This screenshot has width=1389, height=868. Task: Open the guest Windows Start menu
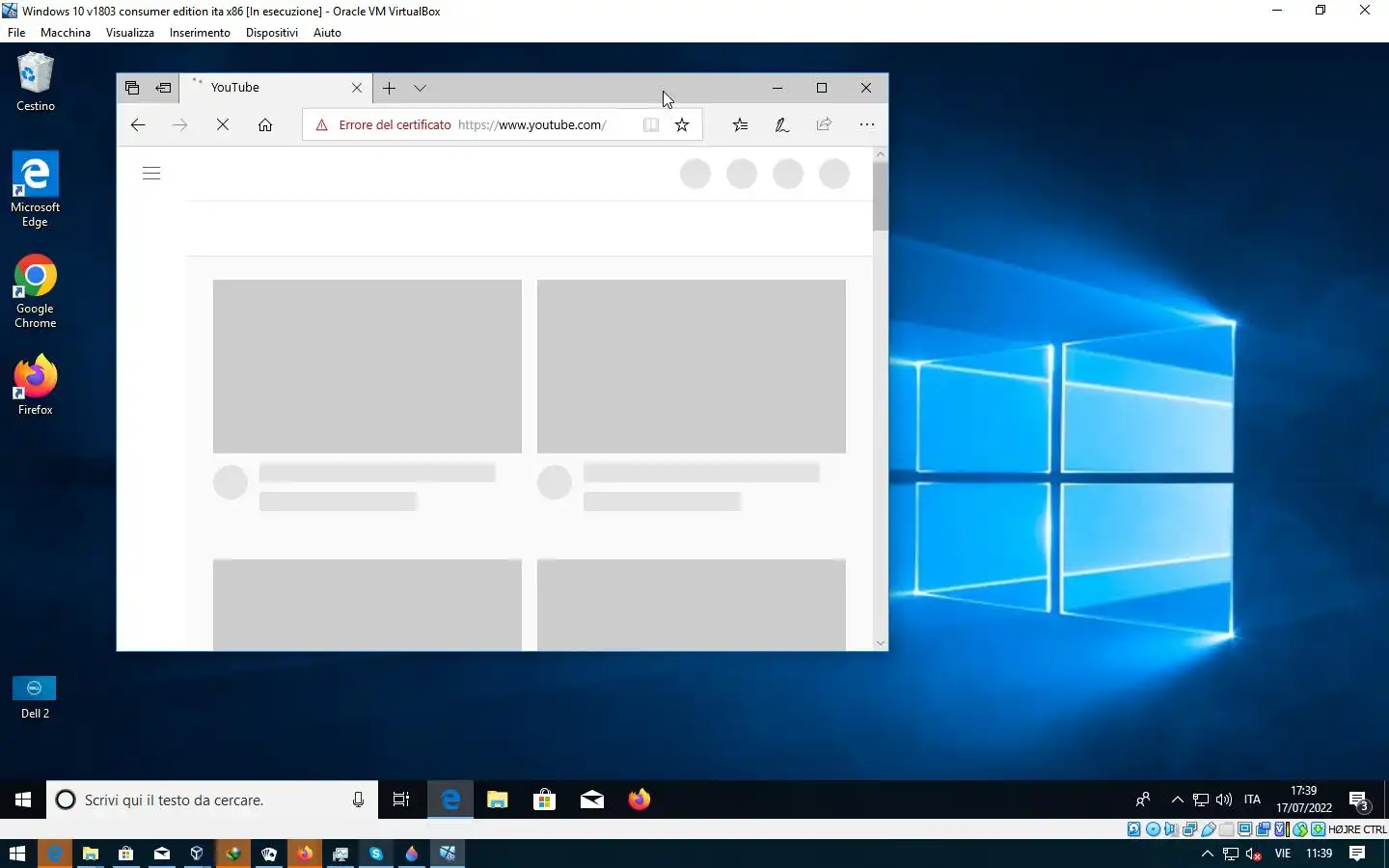point(23,800)
